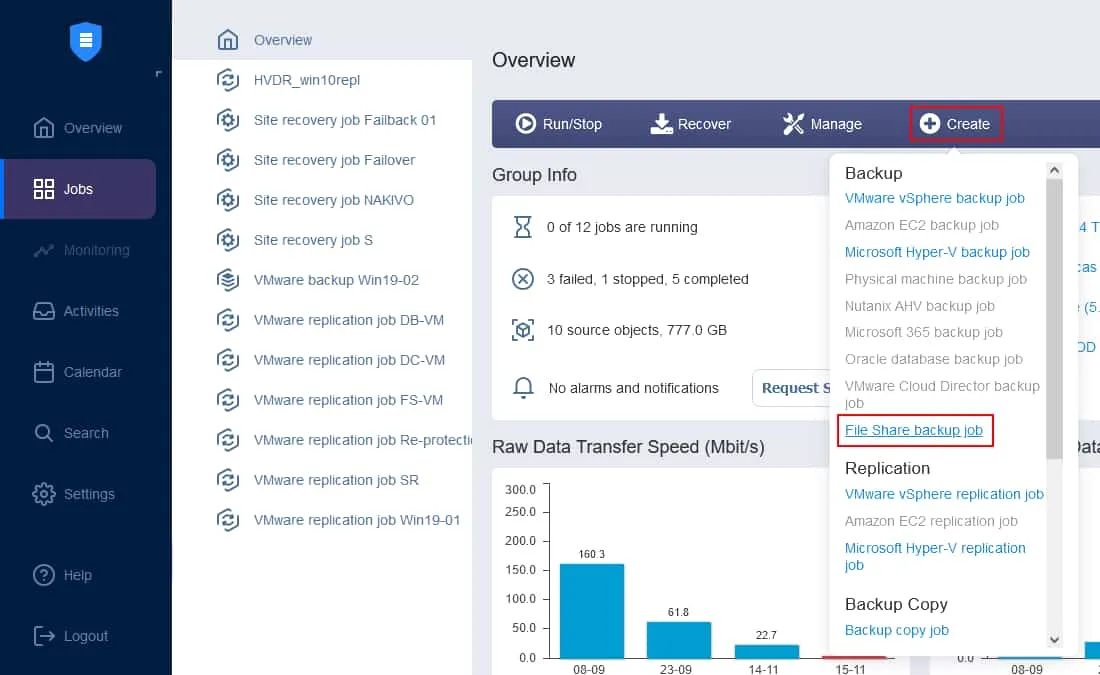Select Site recovery job Failover
Image resolution: width=1100 pixels, height=675 pixels.
click(334, 160)
